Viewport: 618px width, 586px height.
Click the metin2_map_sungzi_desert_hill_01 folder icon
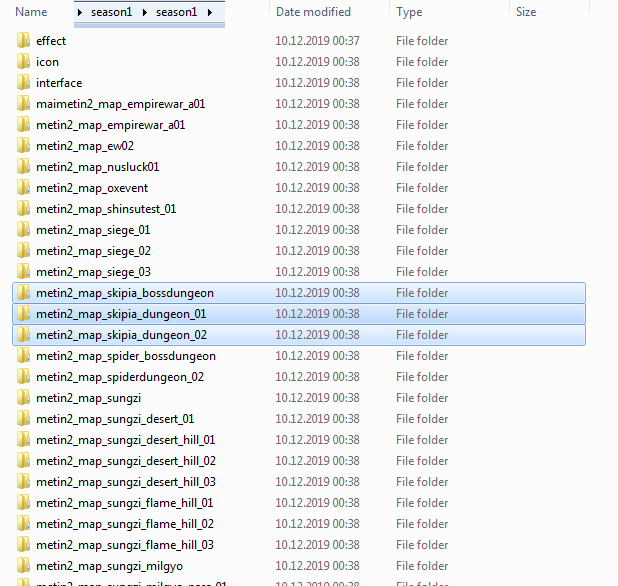pos(23,440)
